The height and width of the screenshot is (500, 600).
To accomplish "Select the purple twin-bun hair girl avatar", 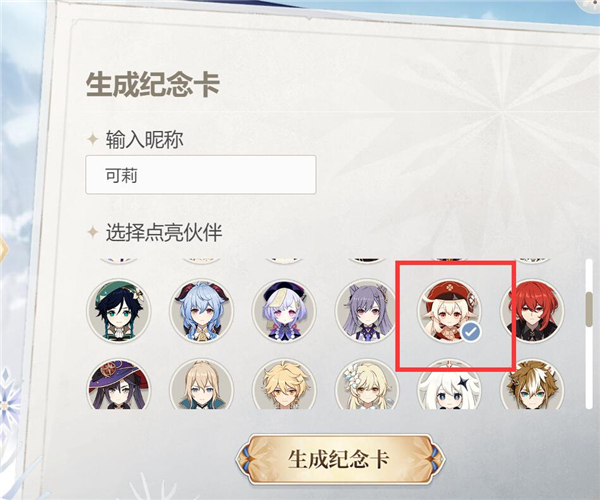I will pos(367,311).
